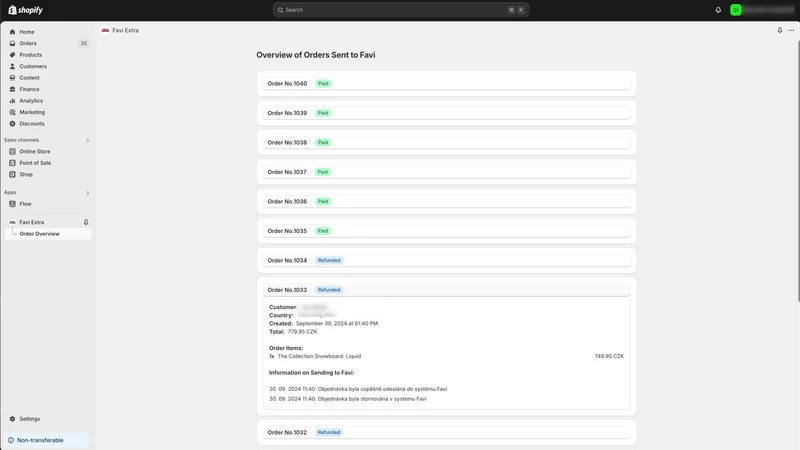
Task: Open Products in the sidebar
Action: click(x=31, y=55)
